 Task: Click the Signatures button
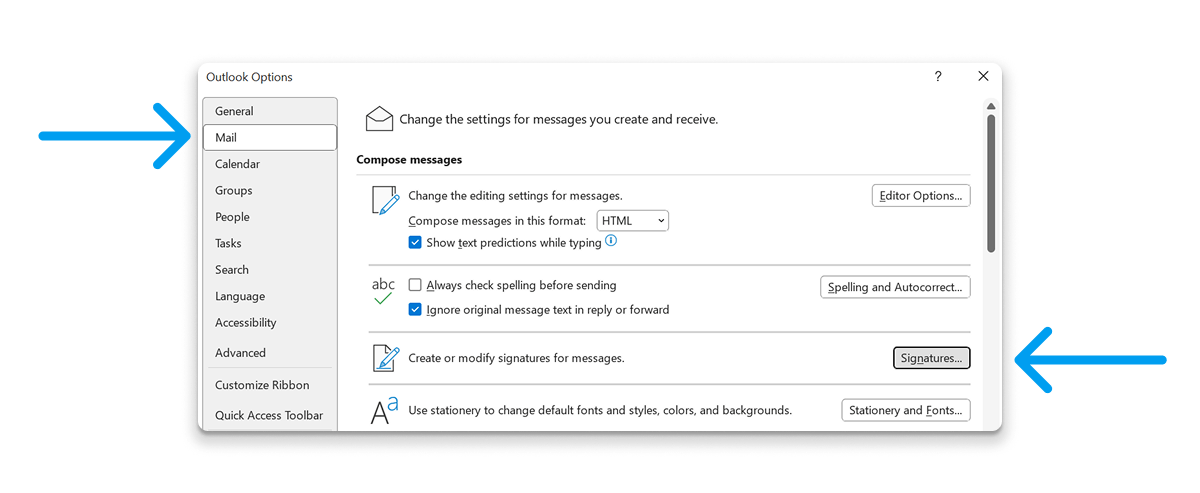(931, 358)
